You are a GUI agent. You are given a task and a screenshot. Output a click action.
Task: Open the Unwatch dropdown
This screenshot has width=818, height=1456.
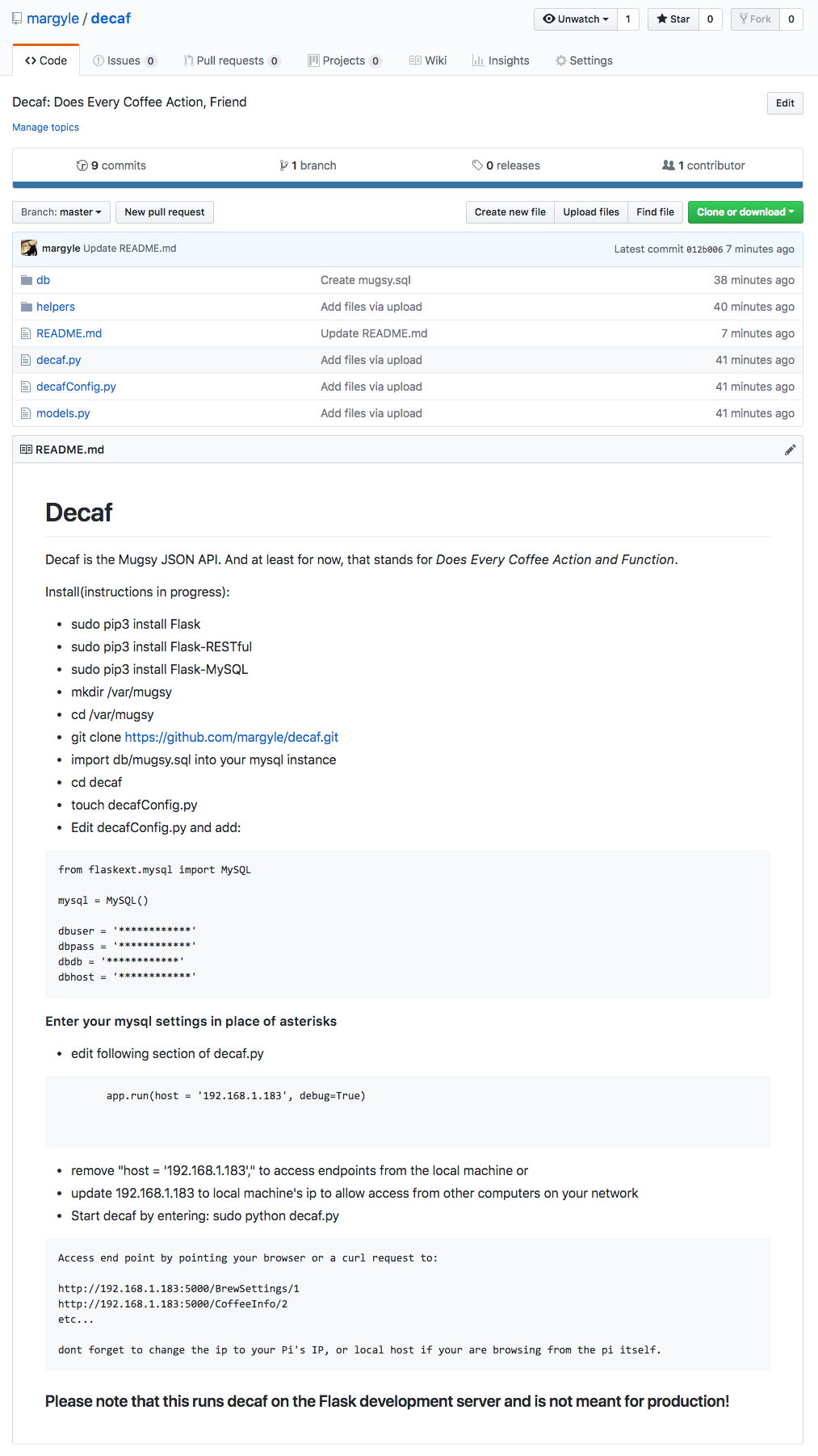(x=576, y=19)
